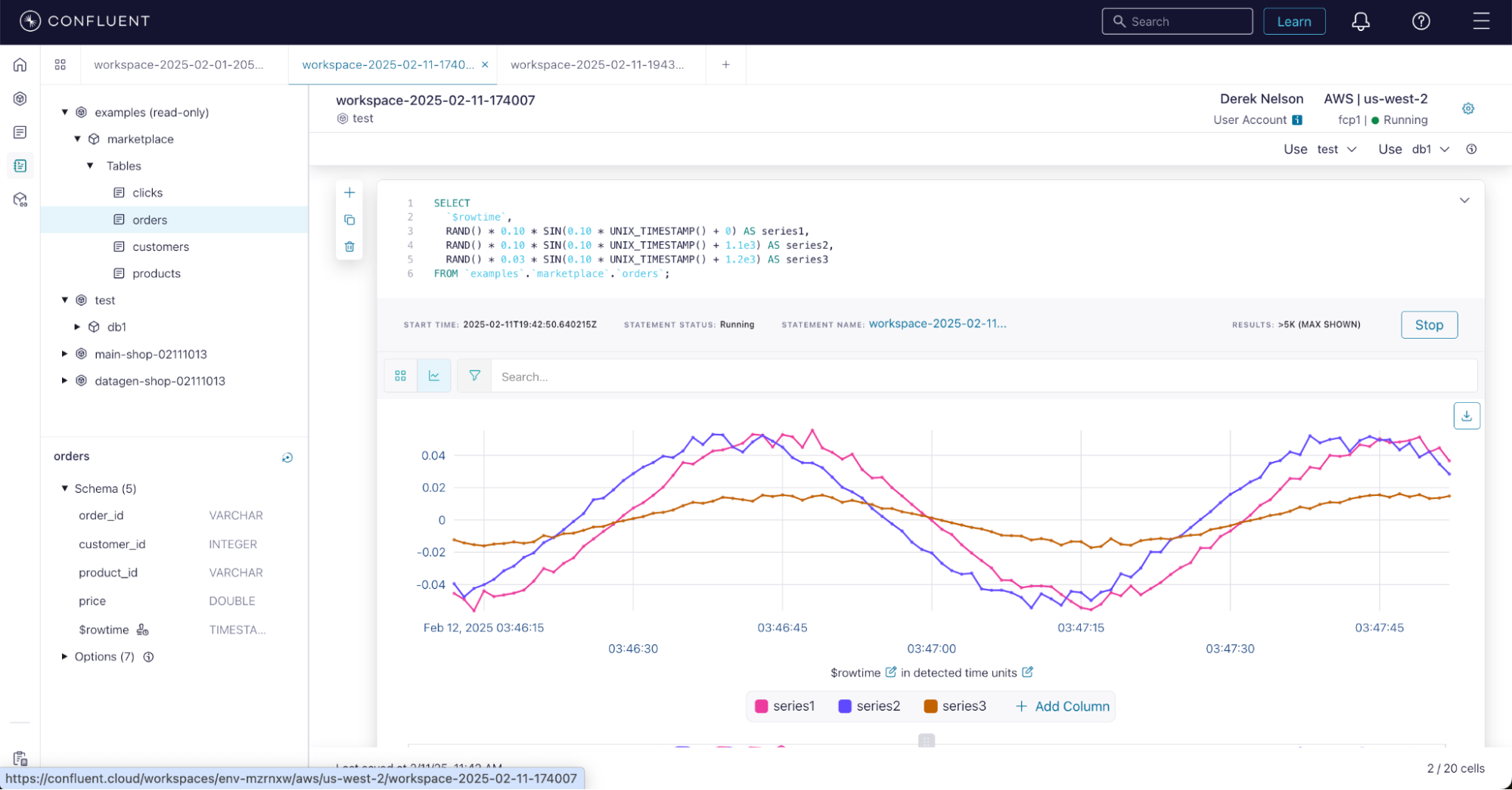
Task: Download chart results with download icon
Action: 1466,416
